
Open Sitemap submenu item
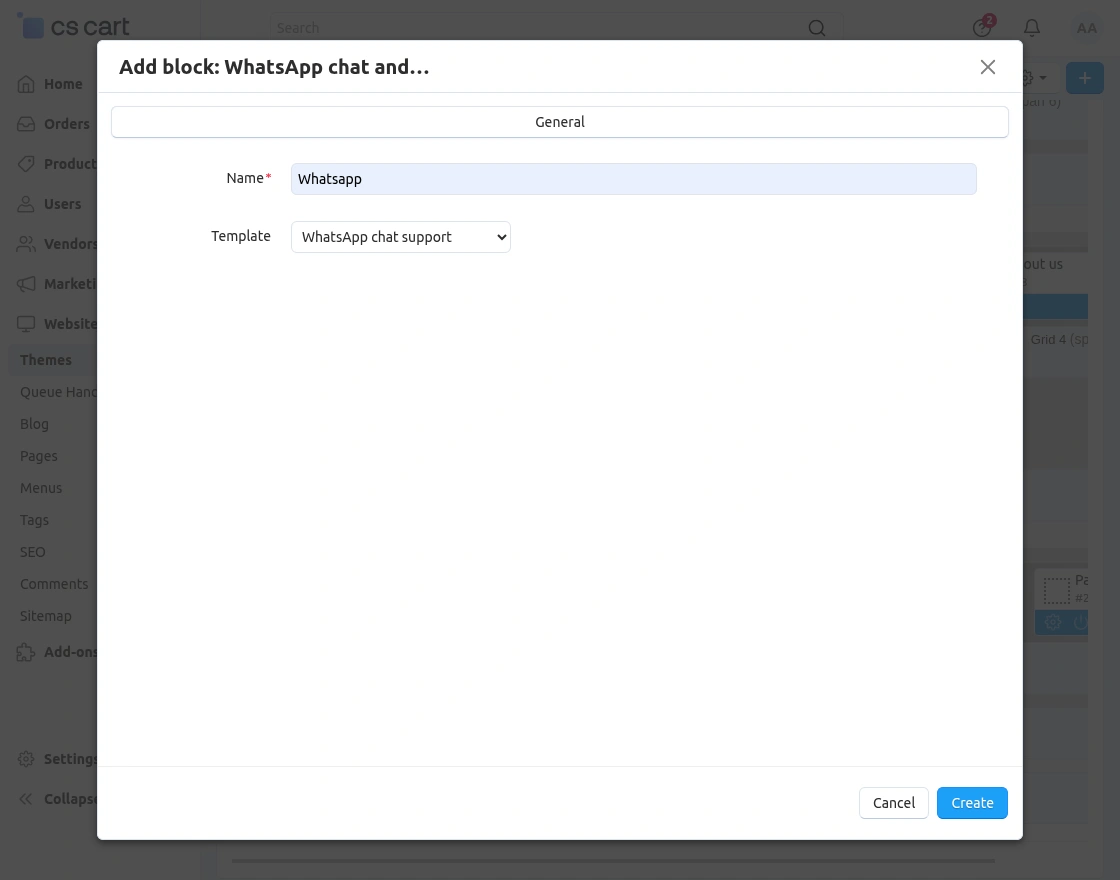(46, 616)
